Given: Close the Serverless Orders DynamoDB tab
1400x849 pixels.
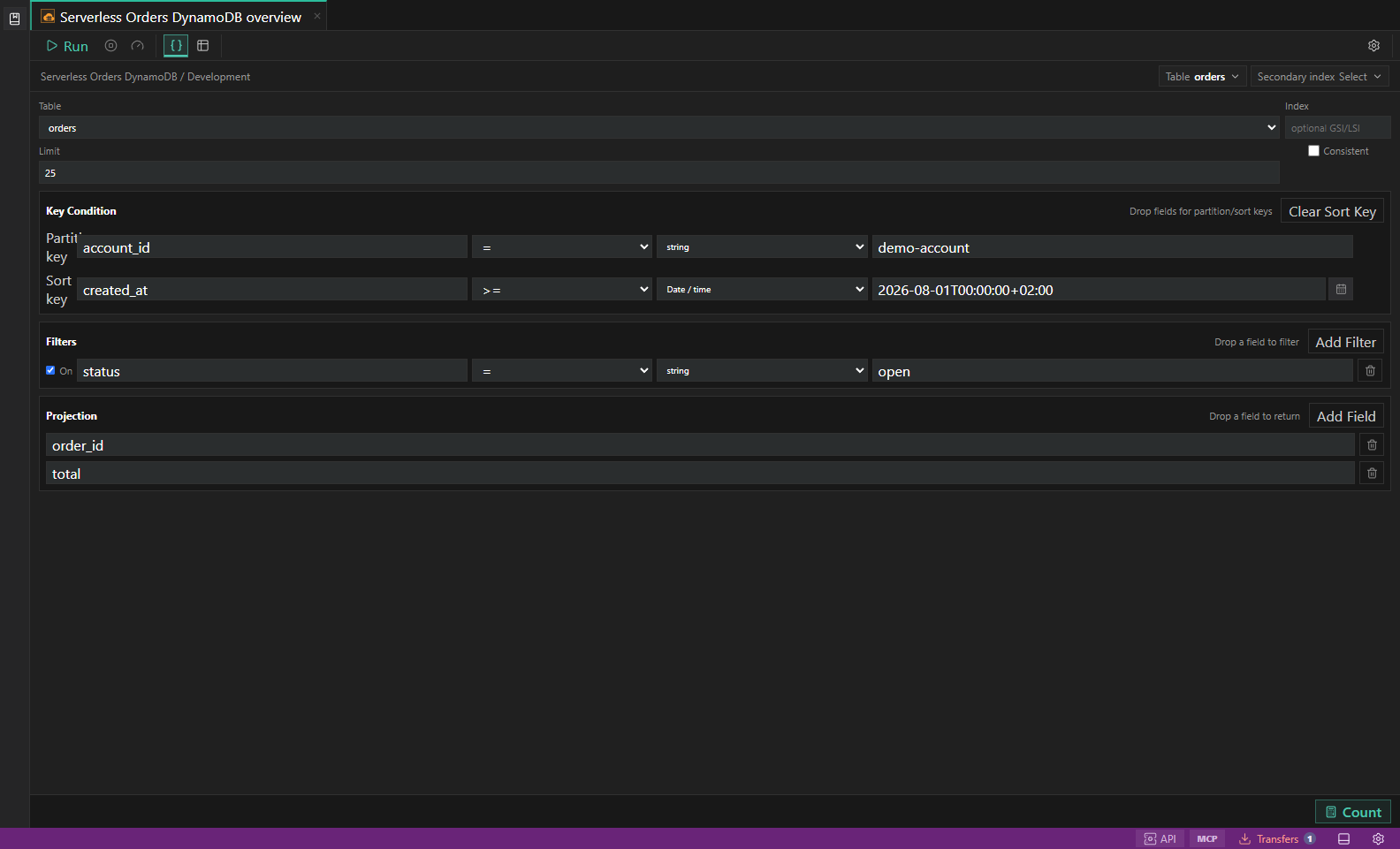Looking at the screenshot, I should pos(317,16).
